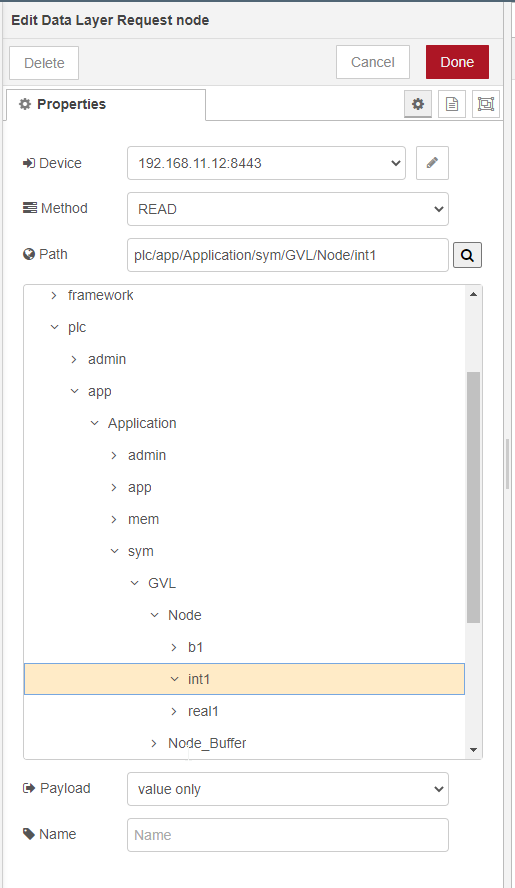Open the Payload dropdown value only
515x888 pixels.
pos(288,789)
